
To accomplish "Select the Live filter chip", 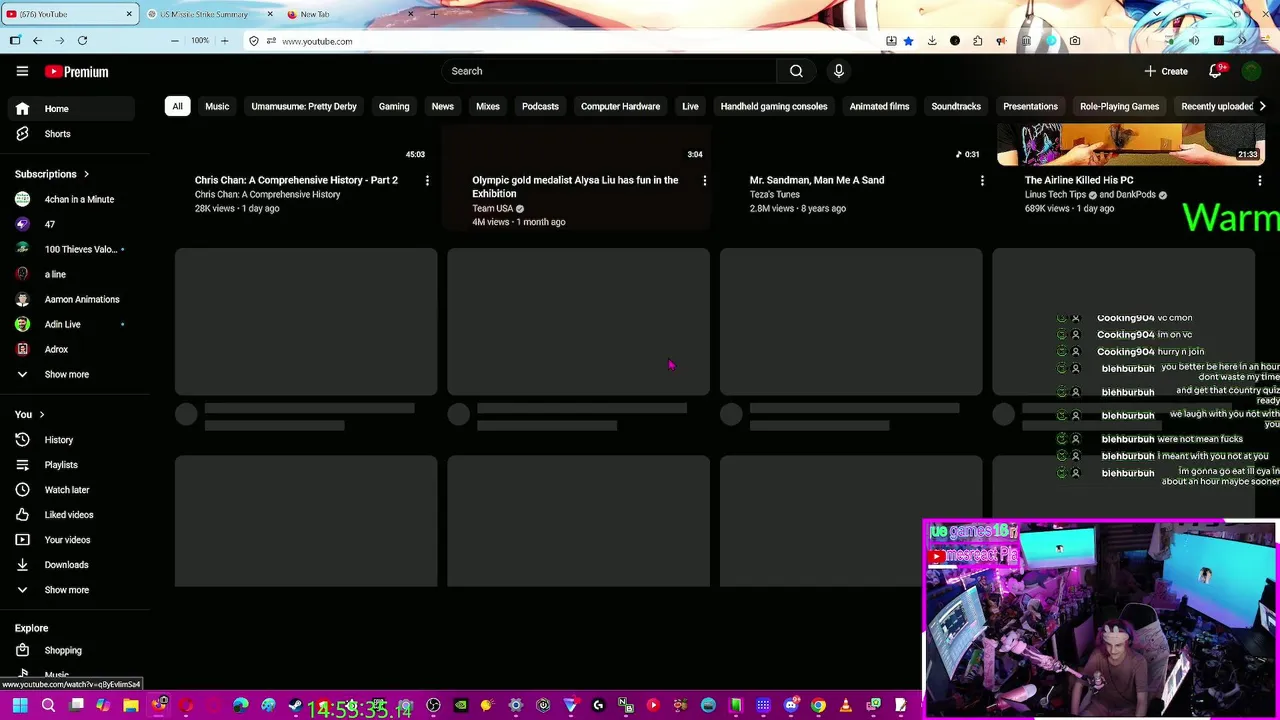I will click(690, 106).
